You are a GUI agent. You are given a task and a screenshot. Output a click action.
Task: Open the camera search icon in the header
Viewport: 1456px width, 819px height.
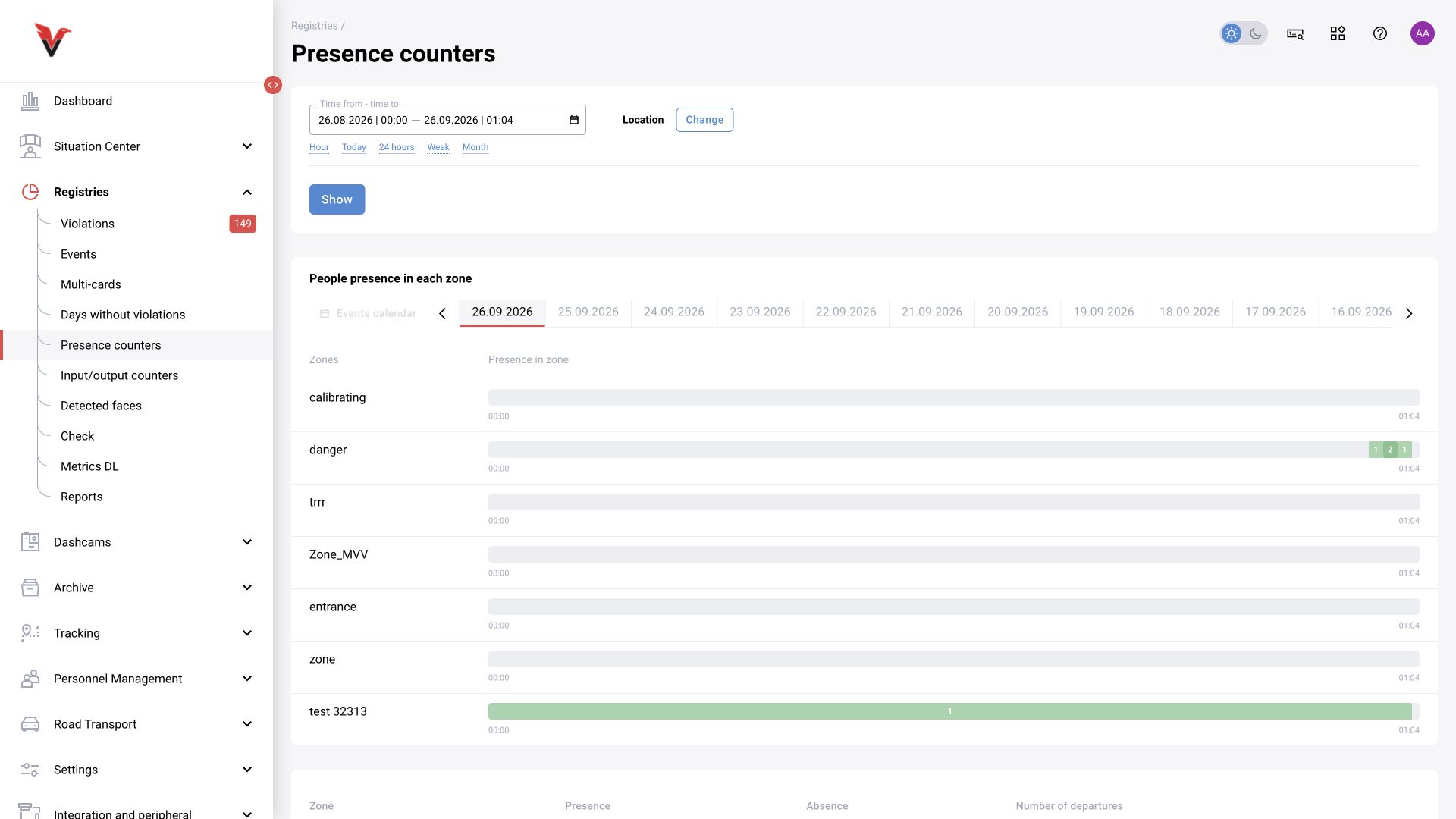coord(1295,33)
